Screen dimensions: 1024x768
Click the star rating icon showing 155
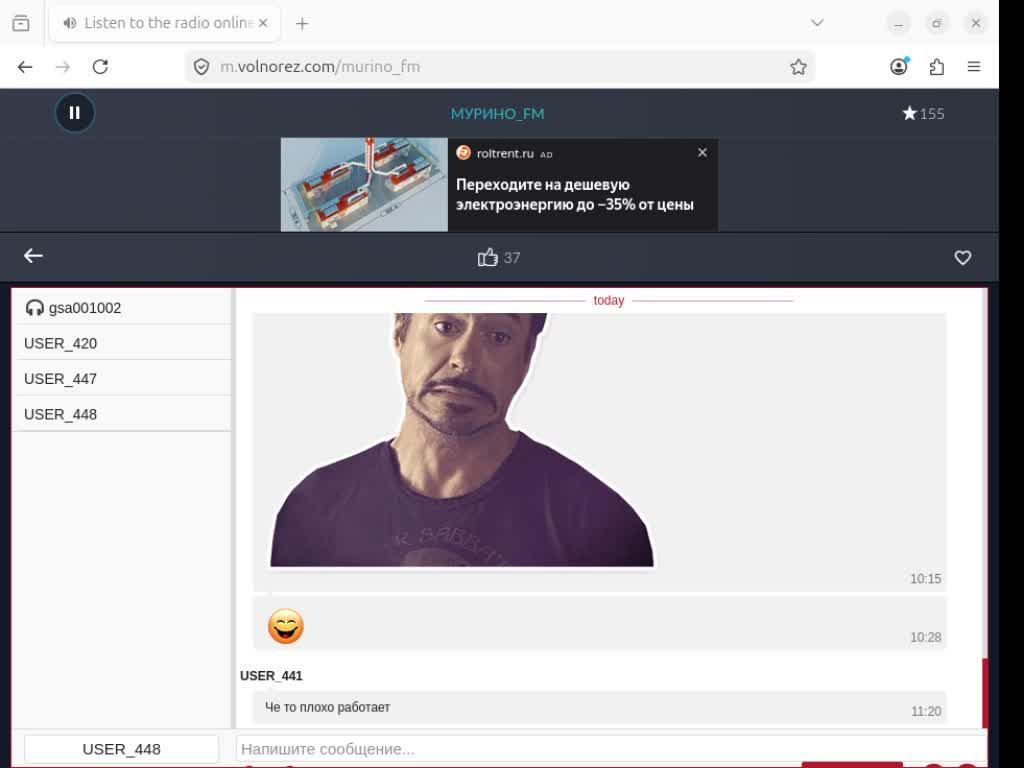click(x=909, y=114)
